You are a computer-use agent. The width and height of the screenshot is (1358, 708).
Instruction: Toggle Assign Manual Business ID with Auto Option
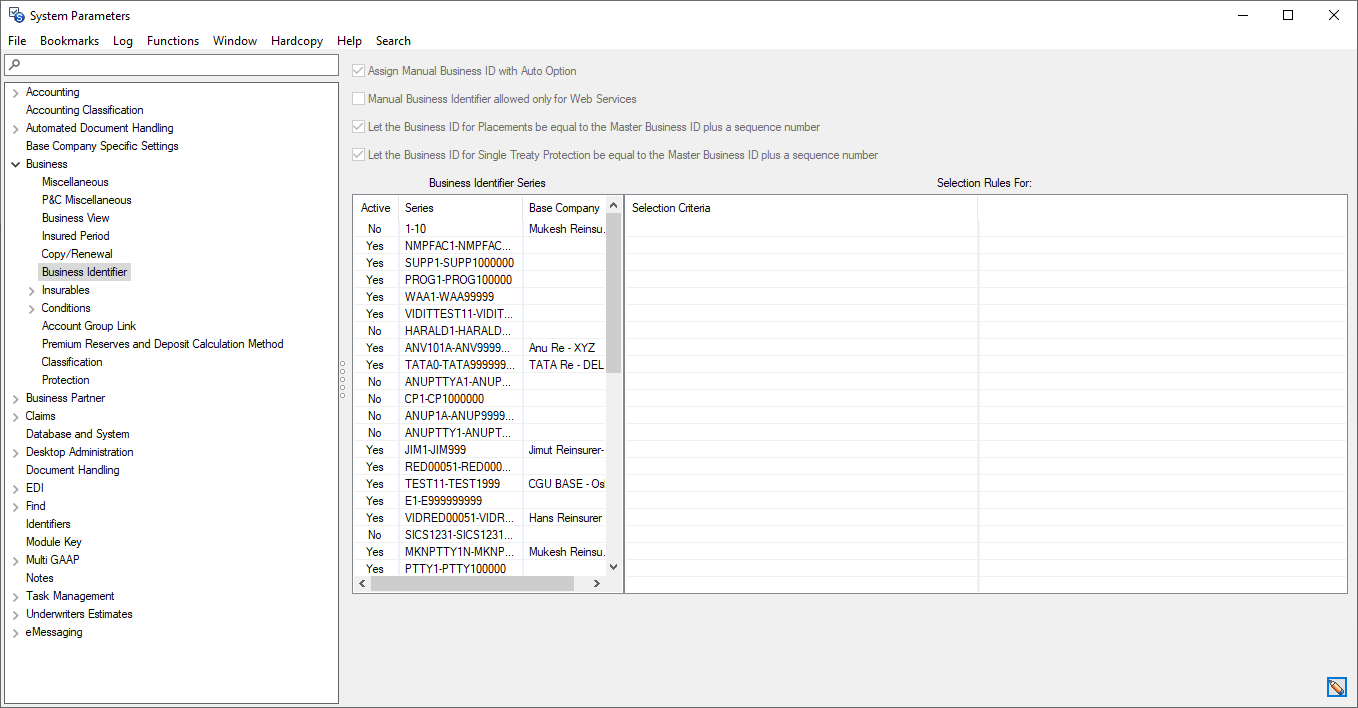[357, 71]
